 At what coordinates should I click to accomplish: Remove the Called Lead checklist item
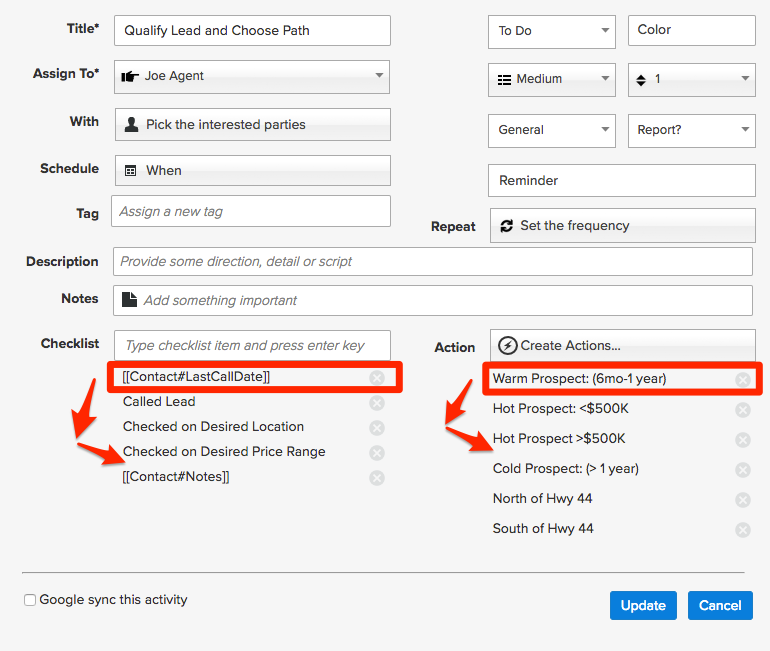click(x=377, y=403)
